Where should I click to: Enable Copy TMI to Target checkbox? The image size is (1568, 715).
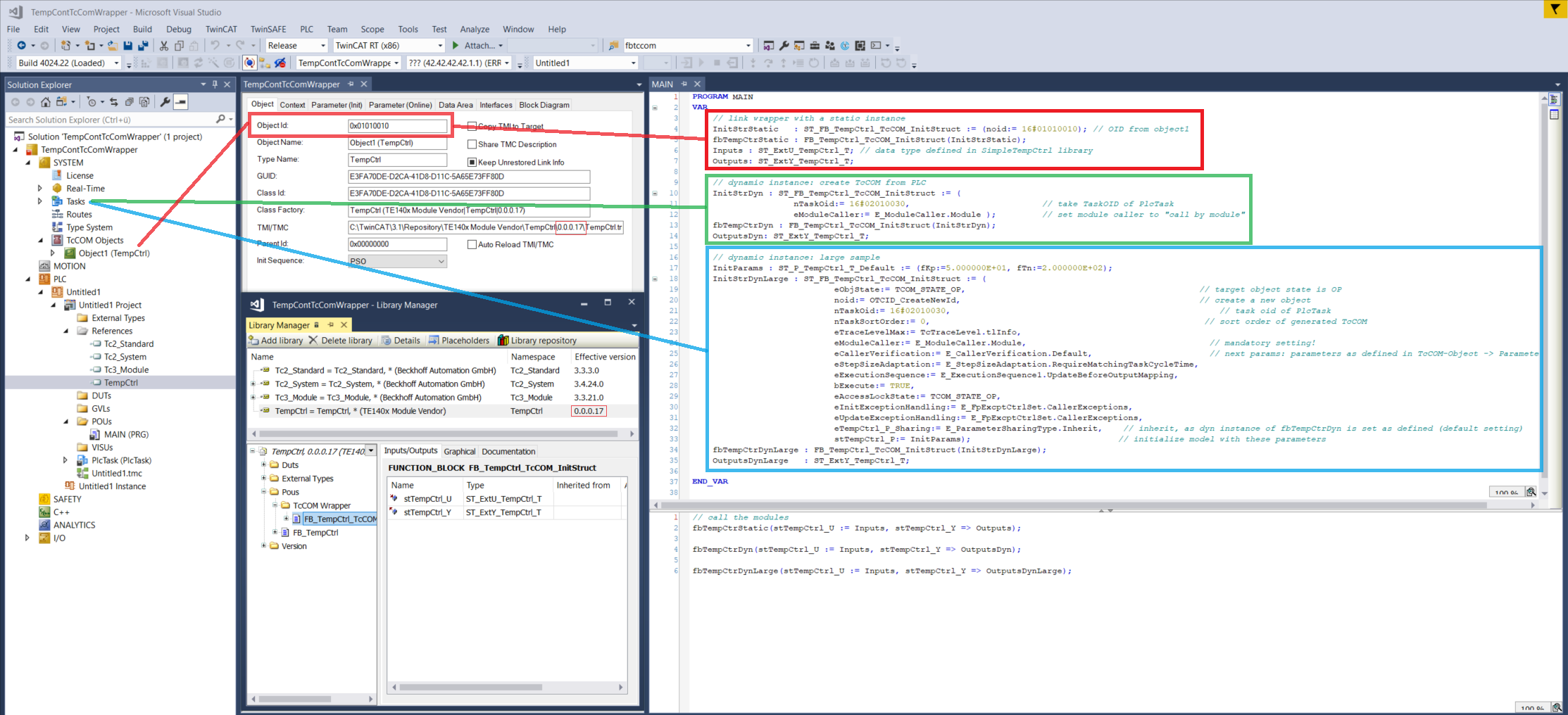tap(472, 127)
